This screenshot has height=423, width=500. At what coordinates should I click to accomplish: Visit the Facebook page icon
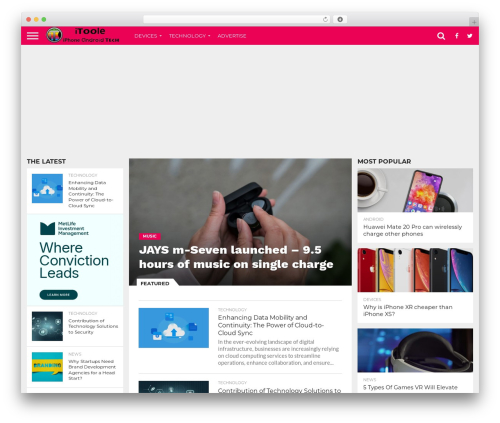456,36
